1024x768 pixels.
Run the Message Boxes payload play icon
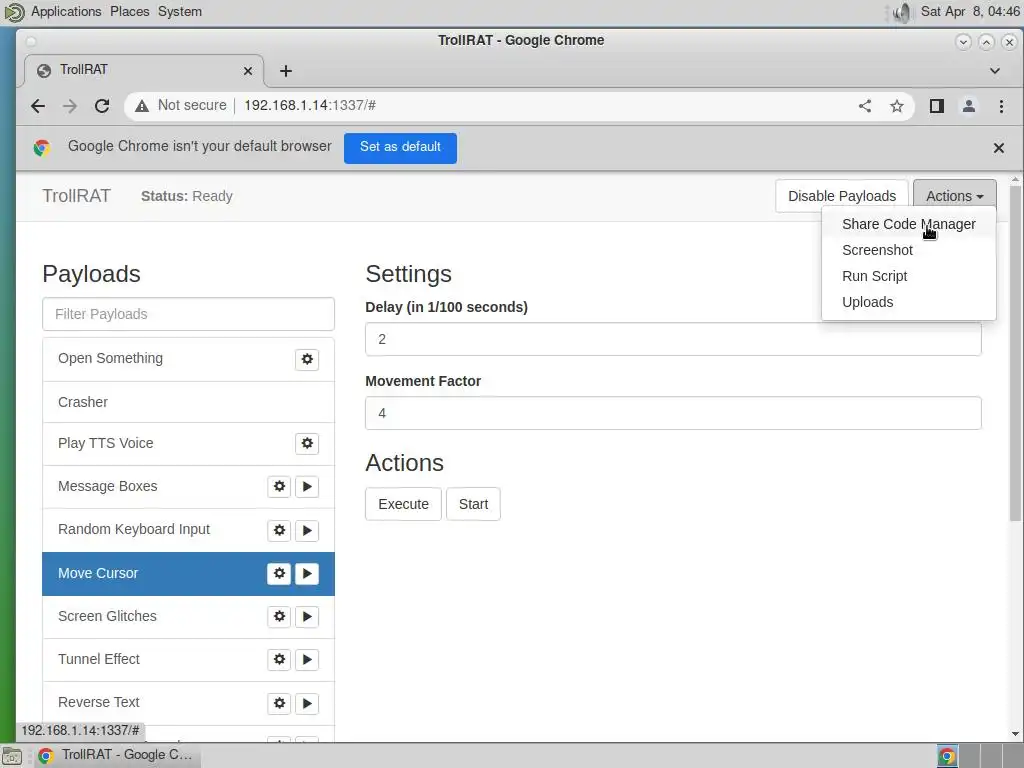[x=307, y=487]
